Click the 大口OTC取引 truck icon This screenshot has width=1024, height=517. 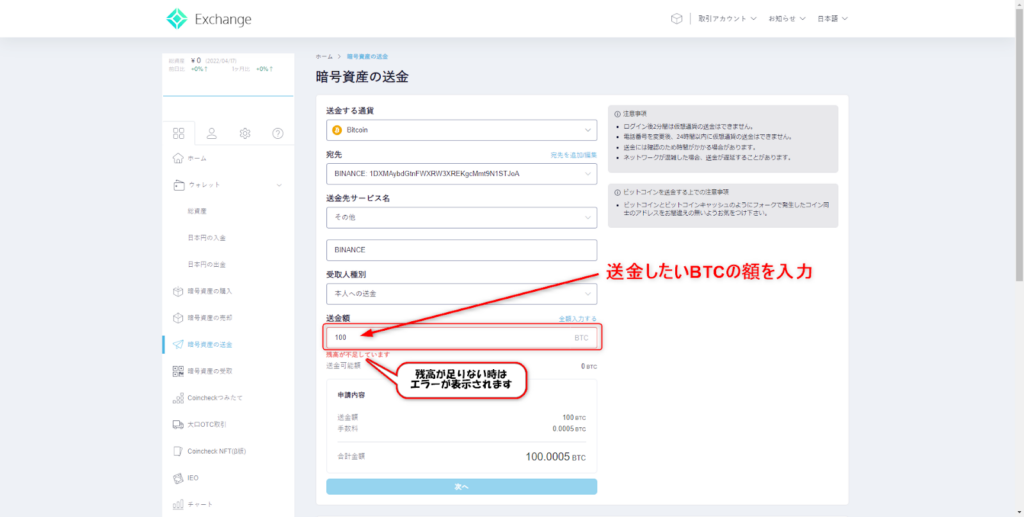tap(178, 424)
